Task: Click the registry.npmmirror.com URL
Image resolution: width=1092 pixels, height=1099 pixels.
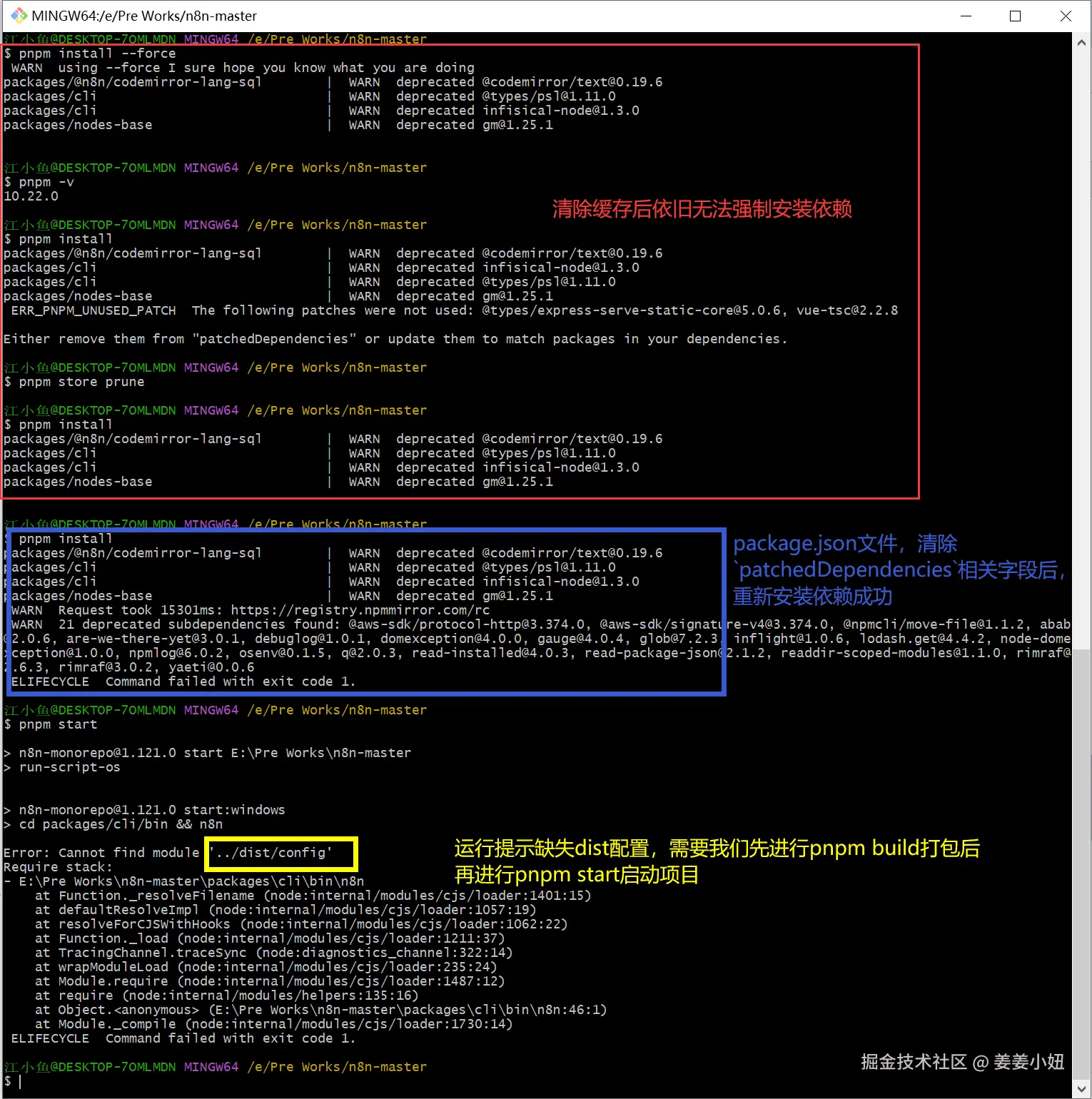Action: point(360,610)
